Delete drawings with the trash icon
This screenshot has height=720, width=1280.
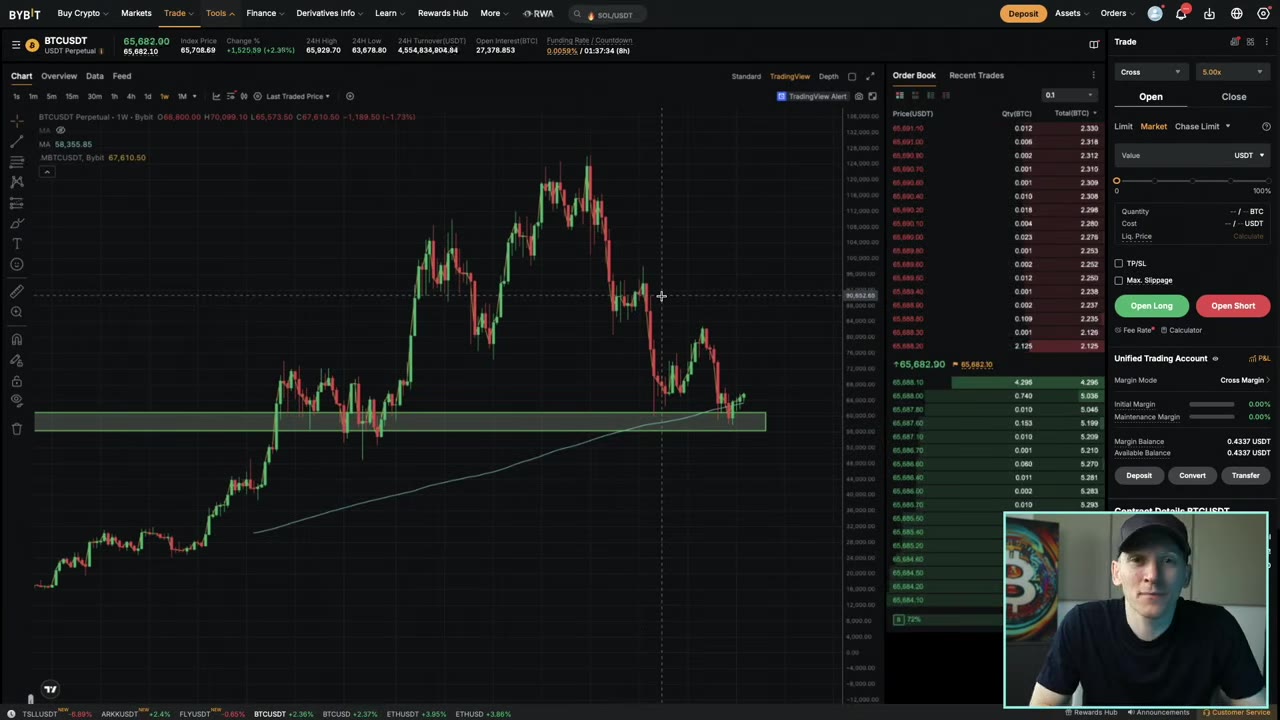pyautogui.click(x=17, y=429)
